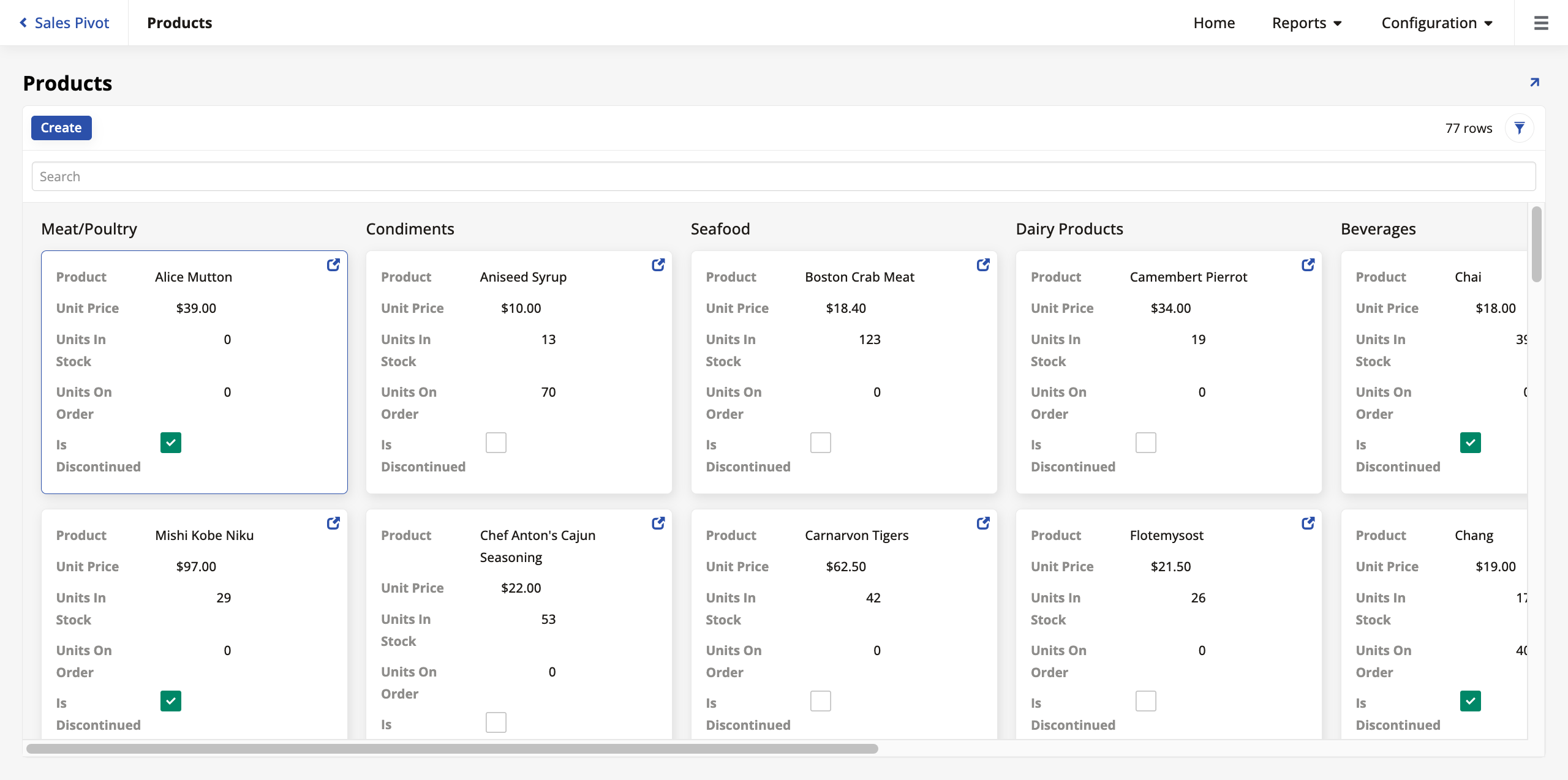Screen dimensions: 1568x780
Task: Select the Products tab in the header
Action: tap(179, 23)
